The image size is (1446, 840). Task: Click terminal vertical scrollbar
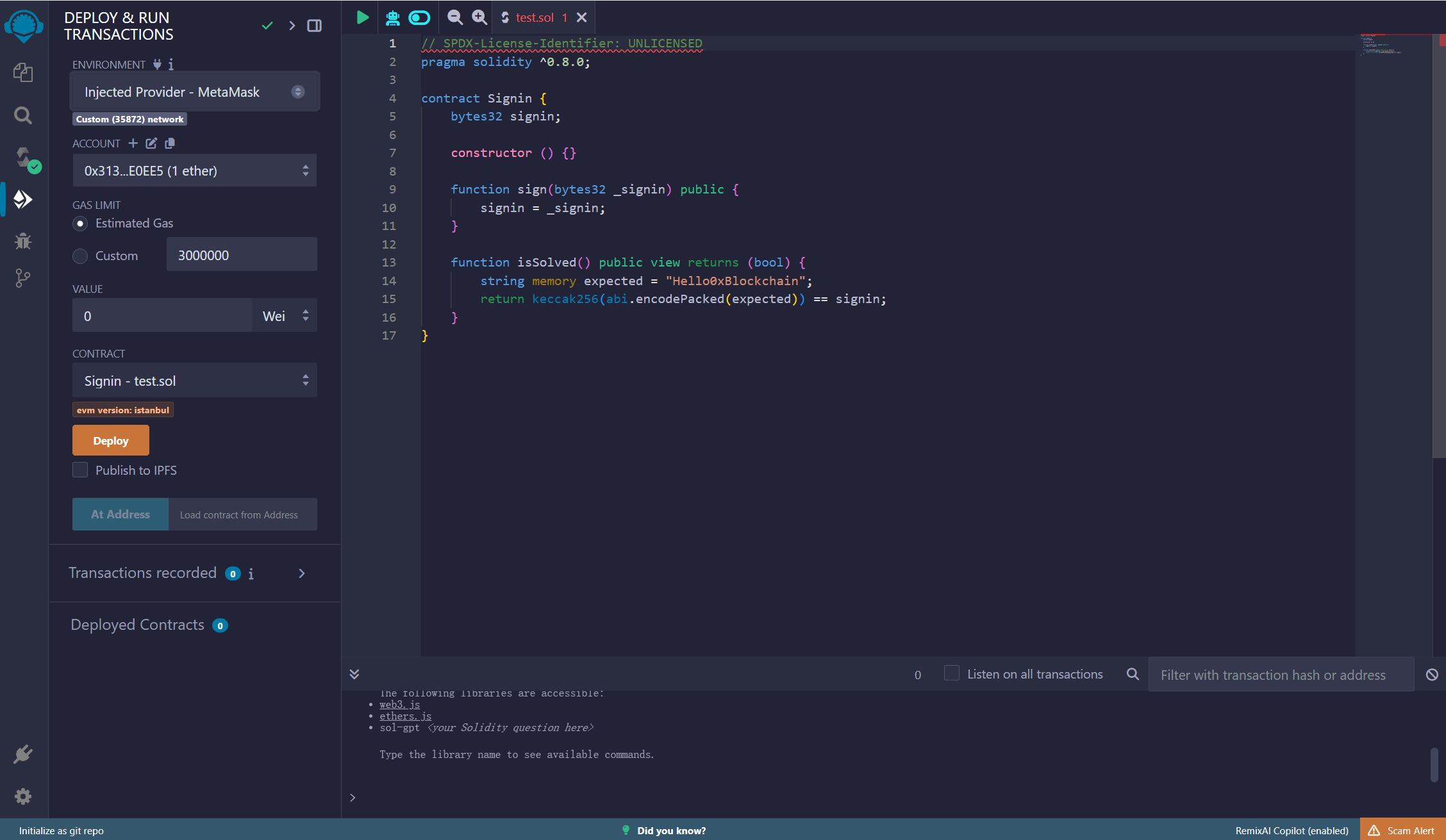(1434, 764)
